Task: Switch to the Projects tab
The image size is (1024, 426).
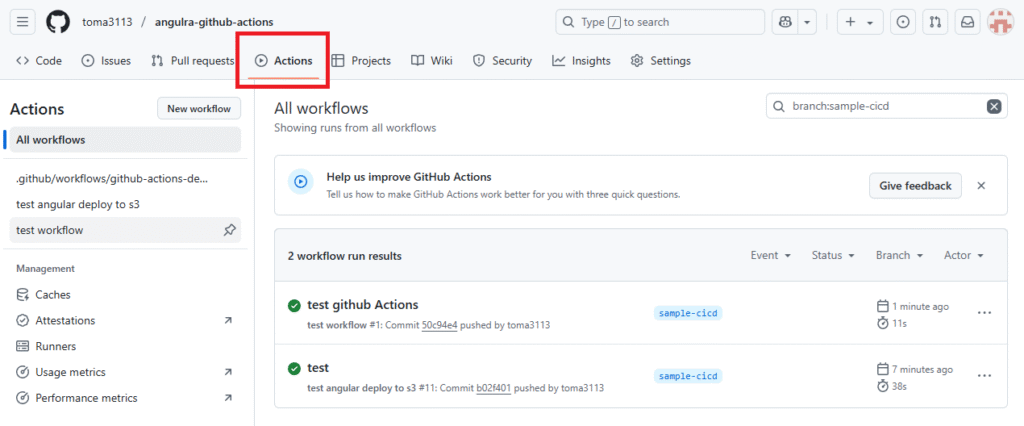Action: pos(361,61)
